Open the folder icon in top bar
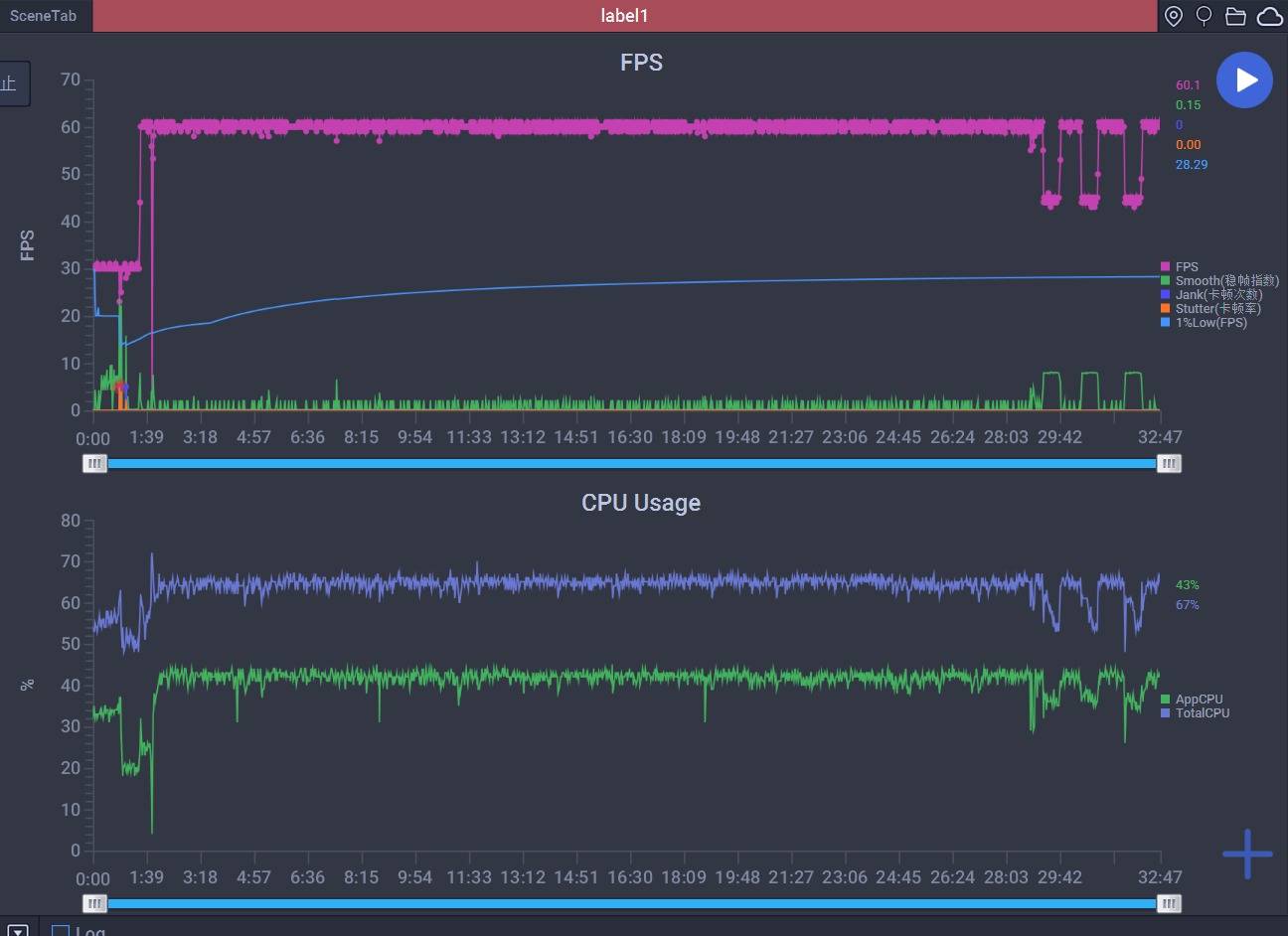 tap(1235, 16)
